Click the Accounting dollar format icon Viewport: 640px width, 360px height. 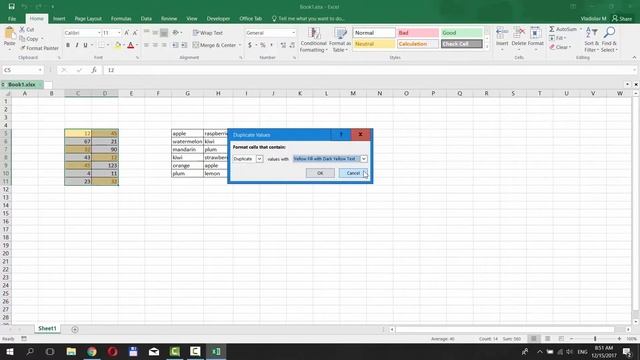[x=250, y=45]
